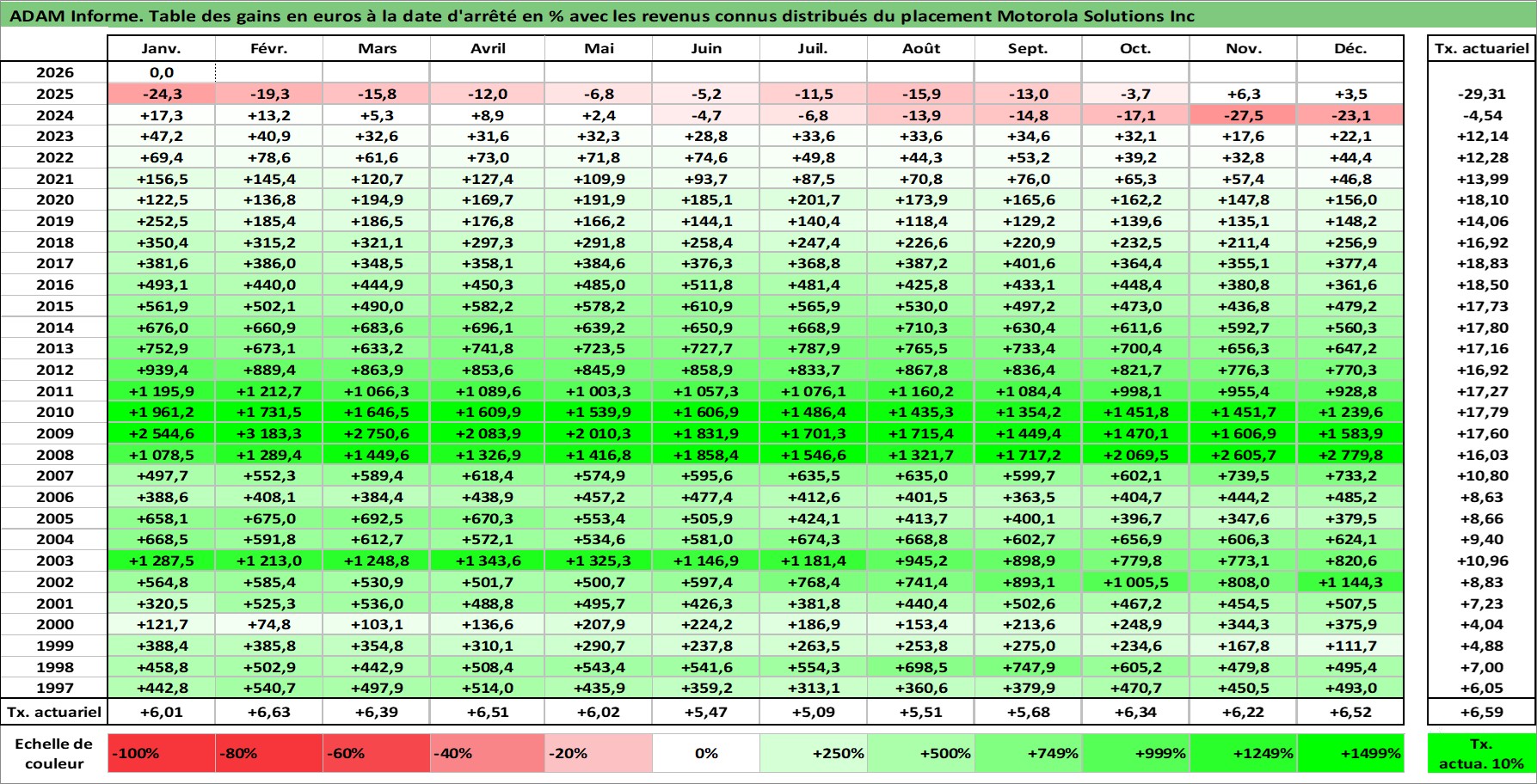Click the Tx. actua. 10% green swatch
1537x784 pixels.
[x=1481, y=753]
